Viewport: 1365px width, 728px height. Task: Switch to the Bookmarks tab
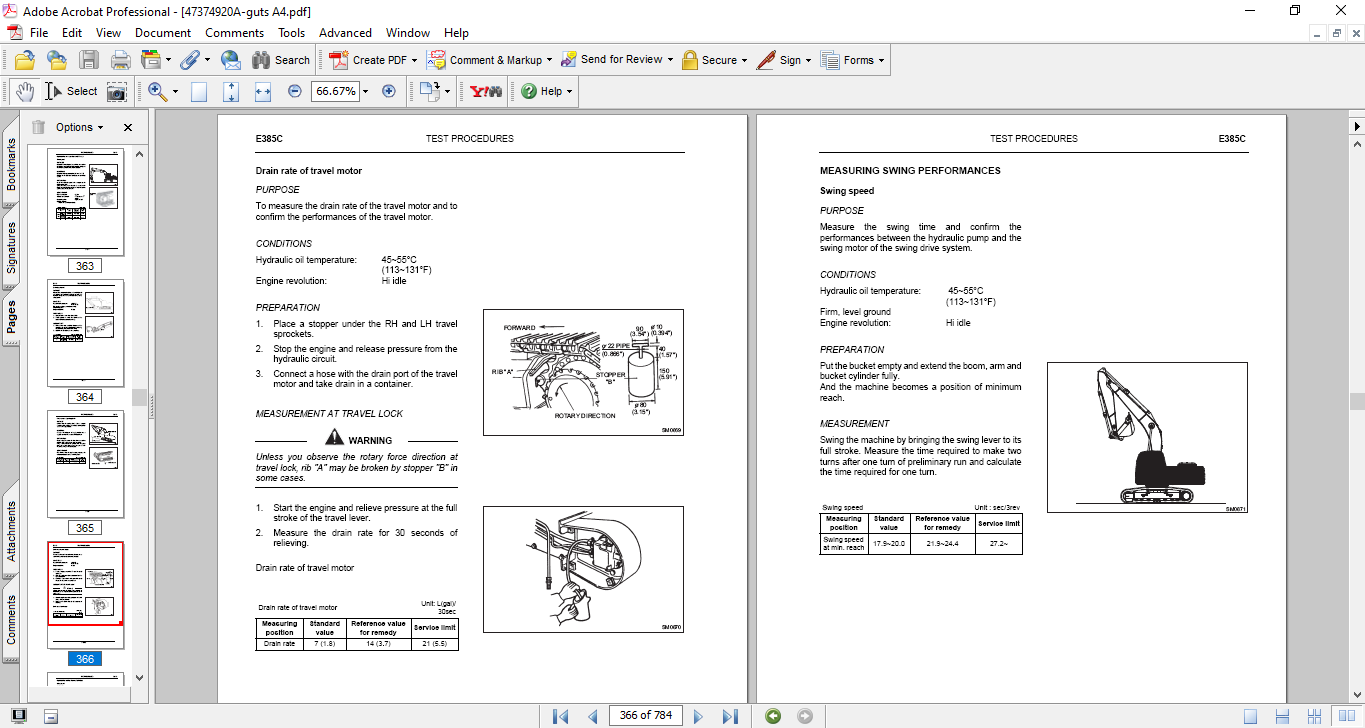click(x=11, y=164)
